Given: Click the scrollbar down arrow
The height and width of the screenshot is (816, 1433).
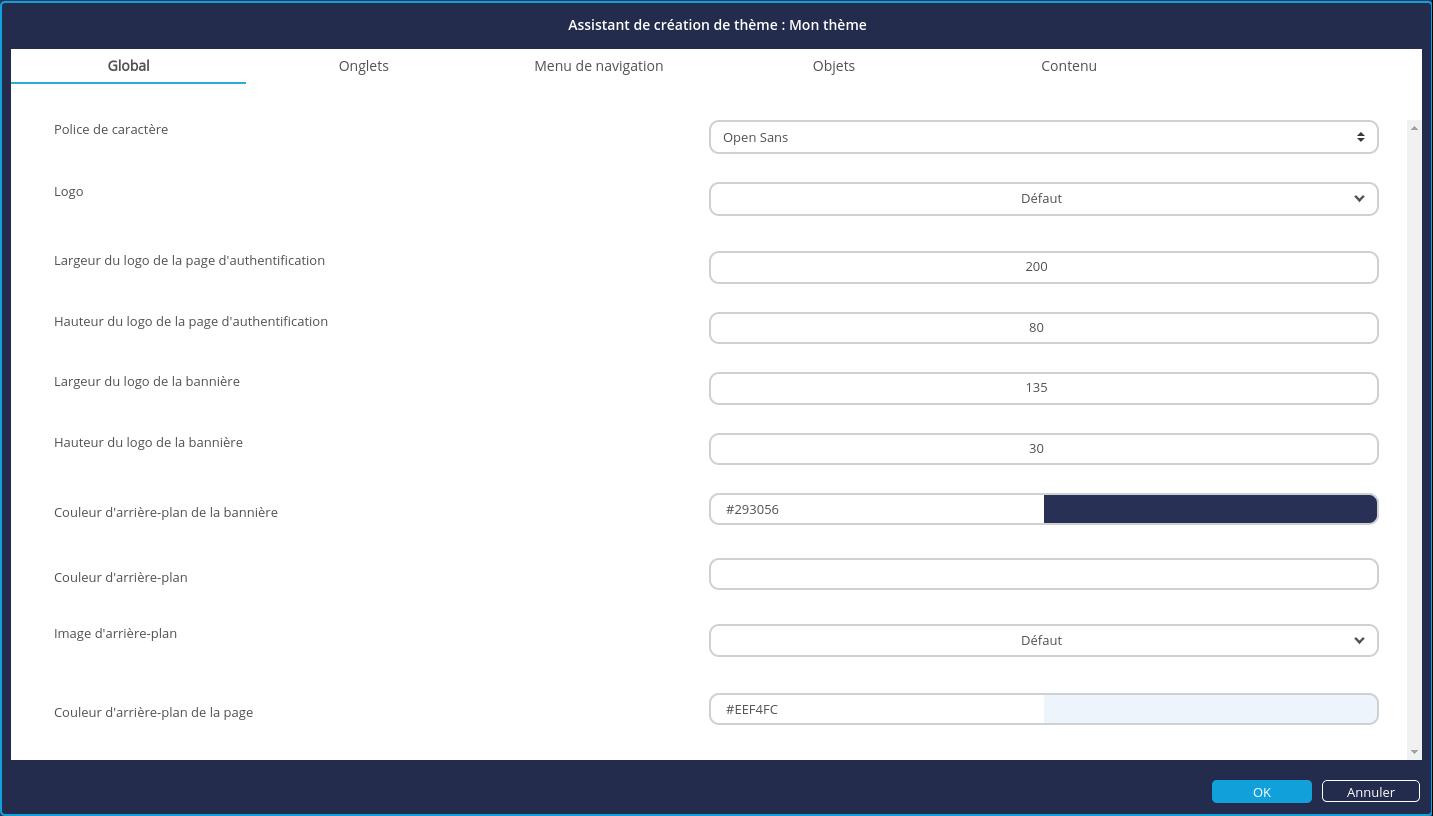Looking at the screenshot, I should (1414, 752).
